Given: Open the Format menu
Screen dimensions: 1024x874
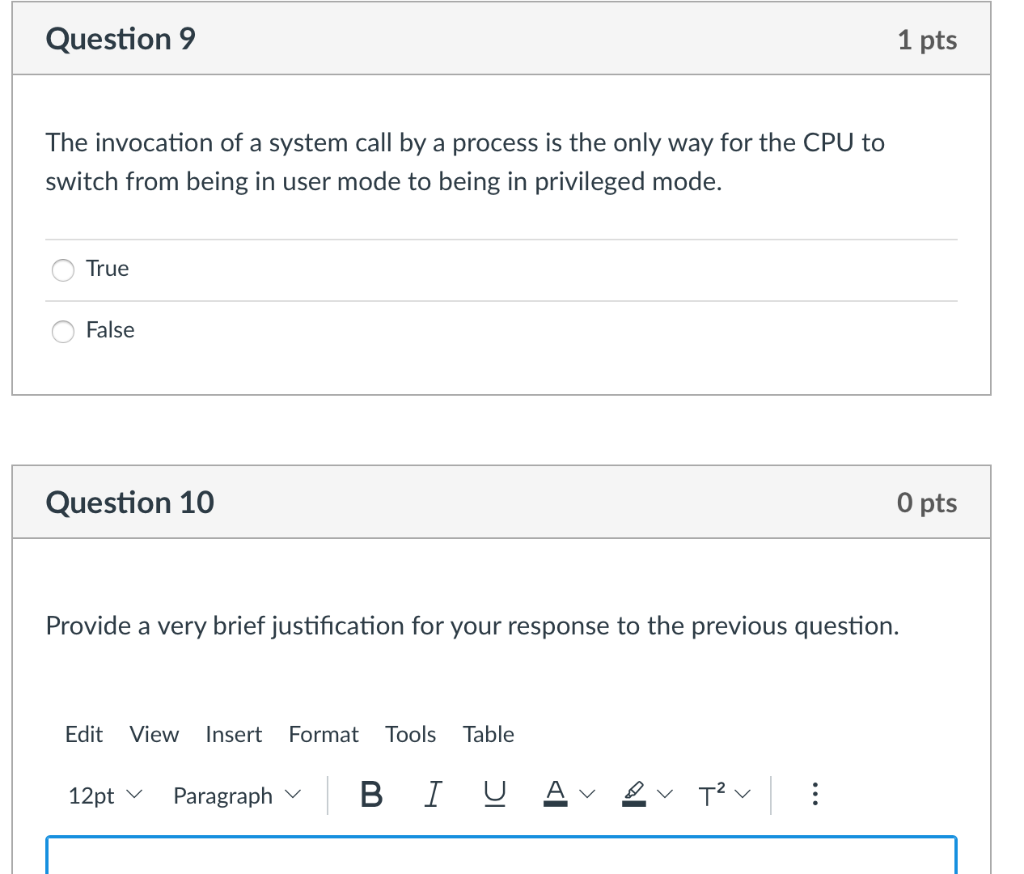Looking at the screenshot, I should pos(323,734).
